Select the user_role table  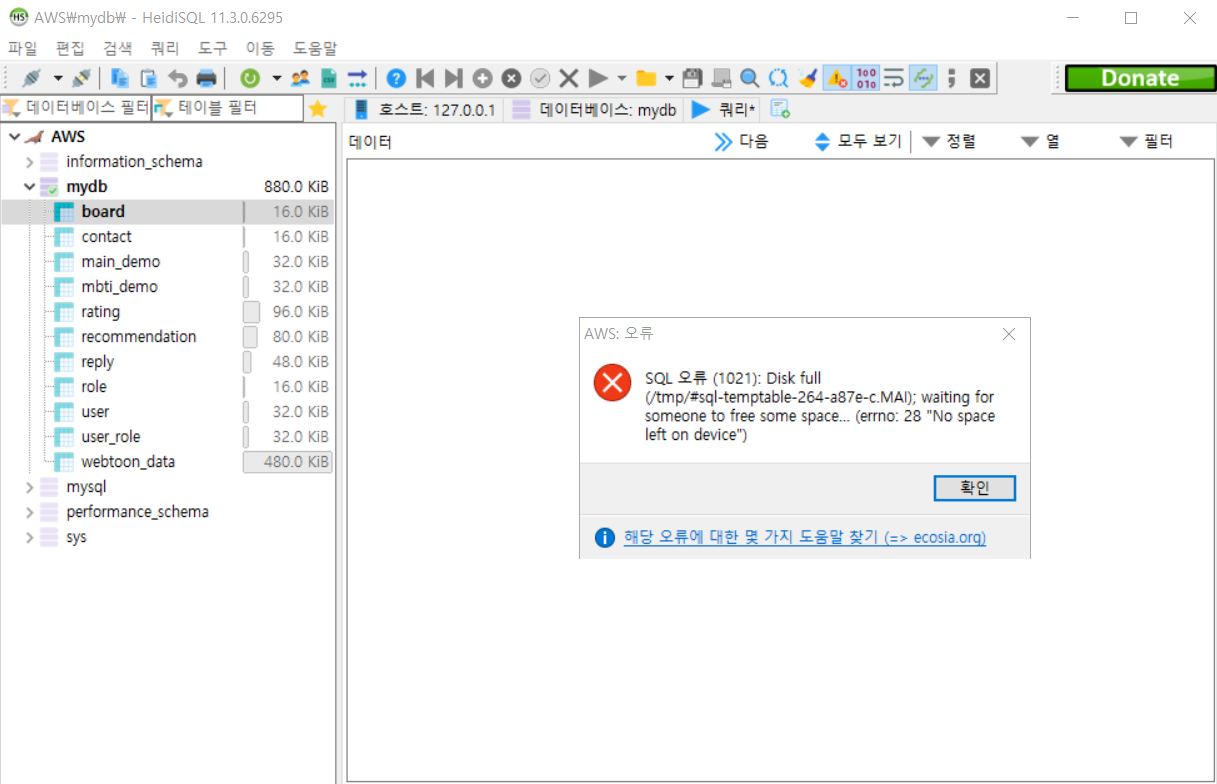click(x=111, y=437)
